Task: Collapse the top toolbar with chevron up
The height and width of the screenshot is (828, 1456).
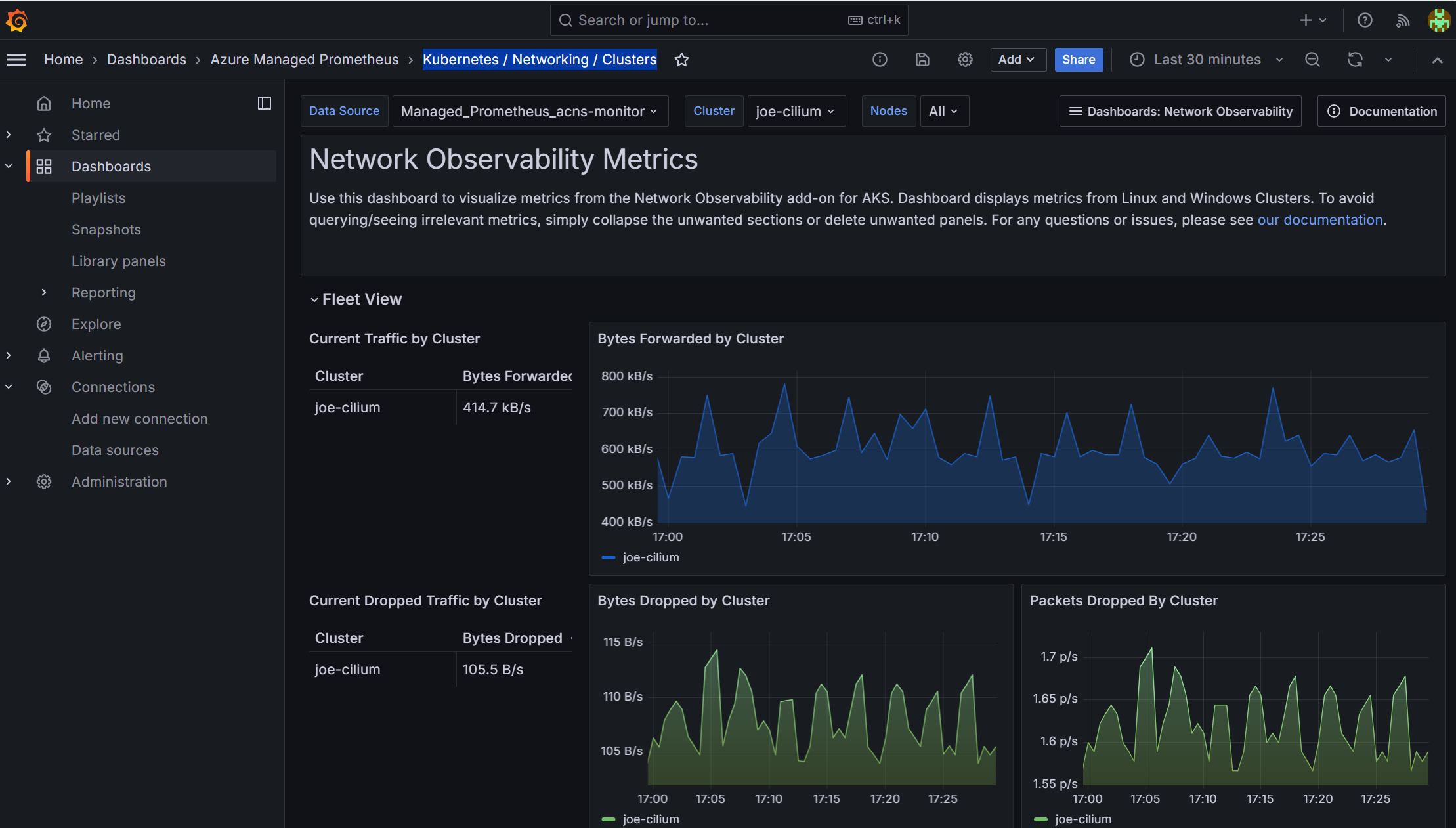Action: (1437, 60)
